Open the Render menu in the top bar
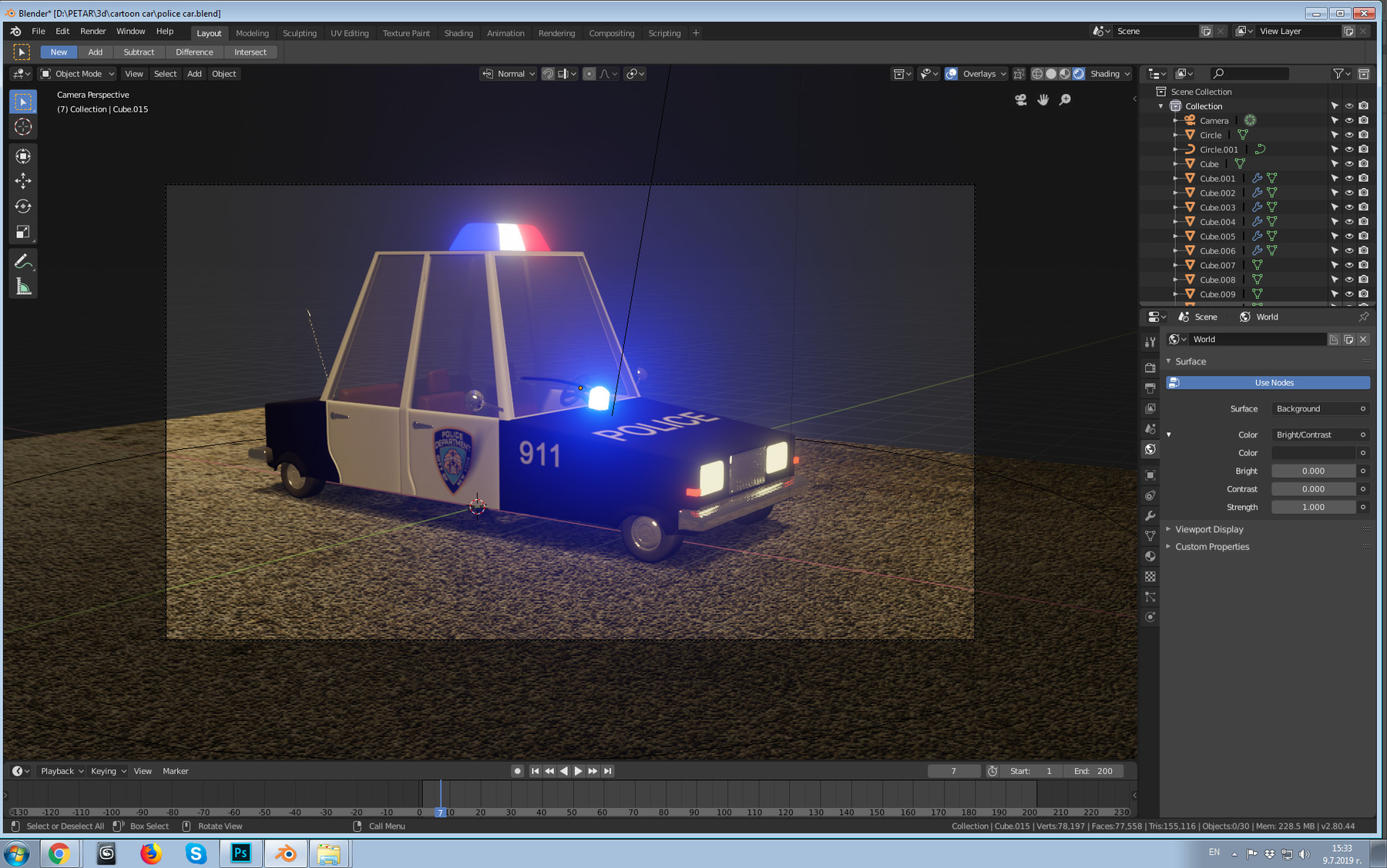Screen dimensions: 1387x868 [x=92, y=31]
